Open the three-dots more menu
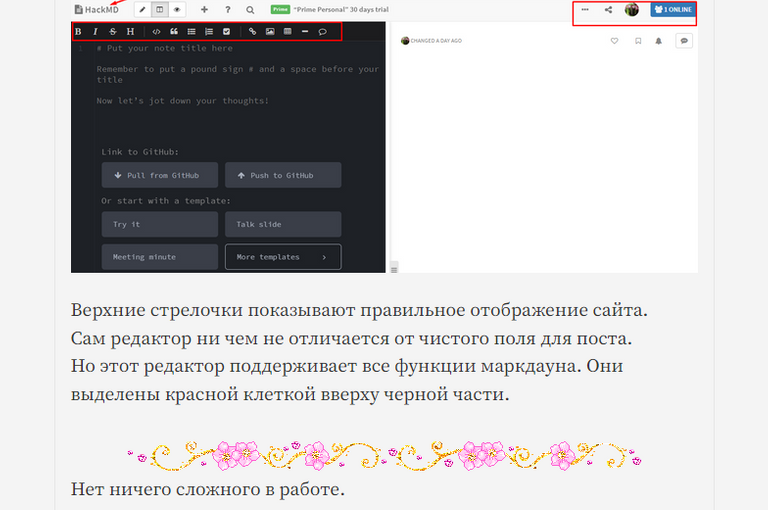Viewport: 768px width, 510px height. point(585,9)
